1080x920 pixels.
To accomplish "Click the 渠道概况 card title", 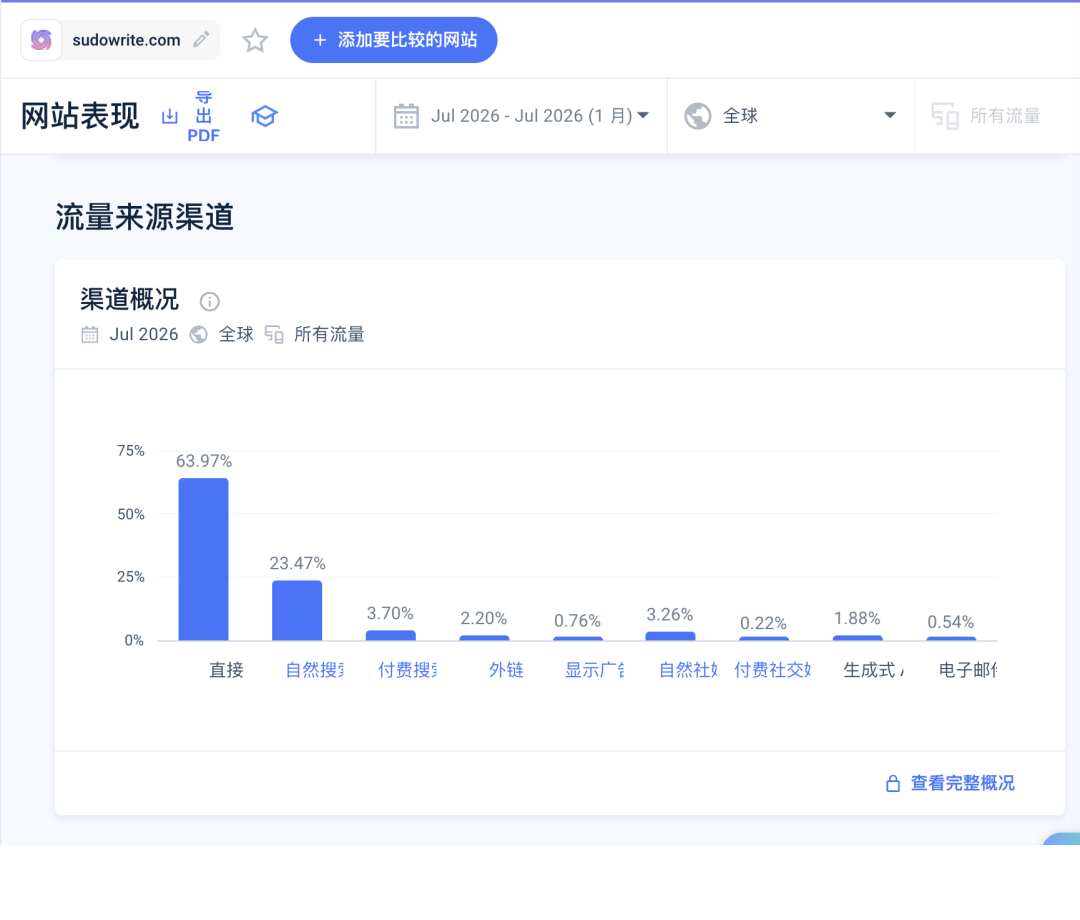I will point(129,300).
